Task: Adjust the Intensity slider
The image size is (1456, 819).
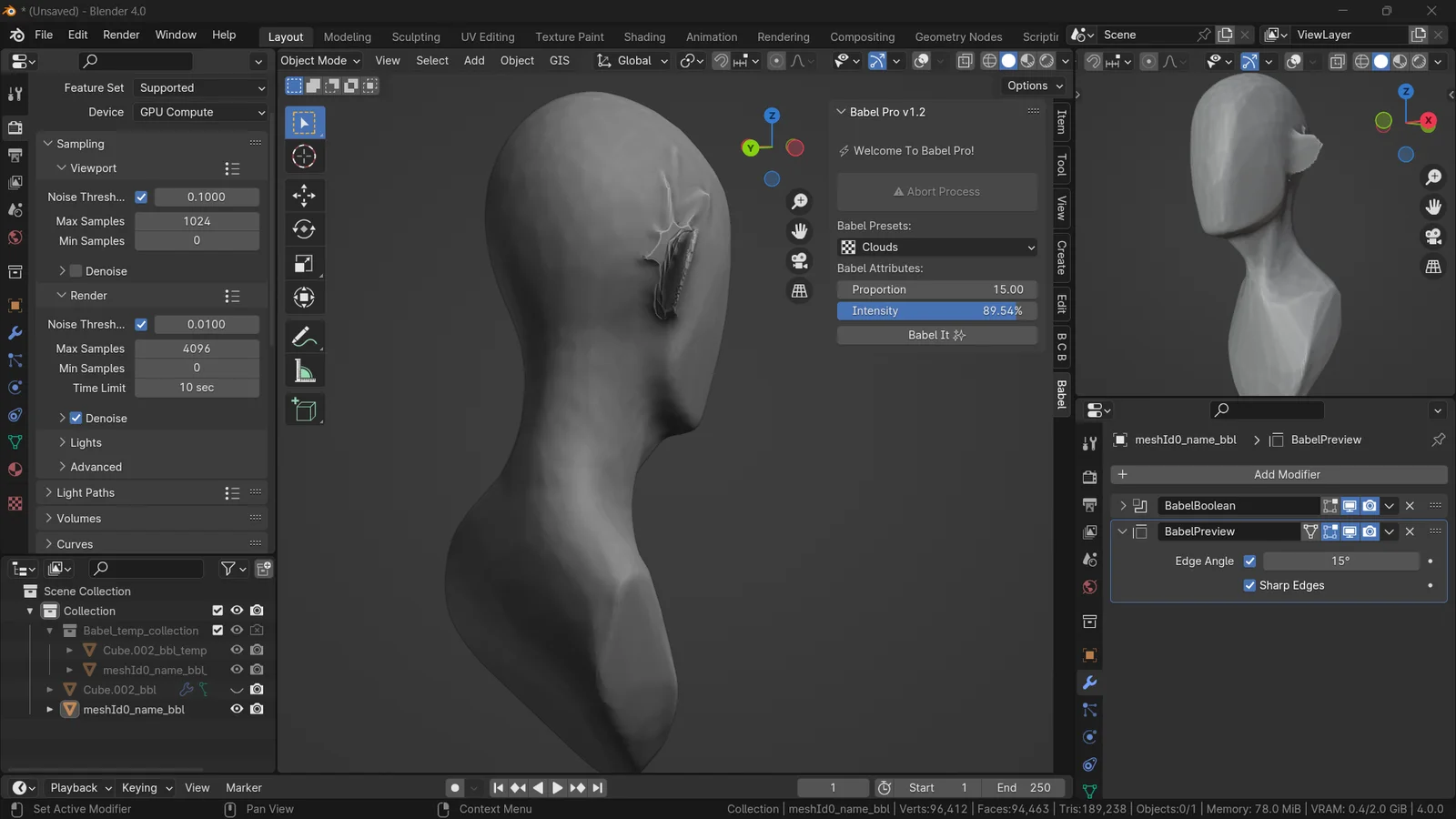Action: coord(936,310)
